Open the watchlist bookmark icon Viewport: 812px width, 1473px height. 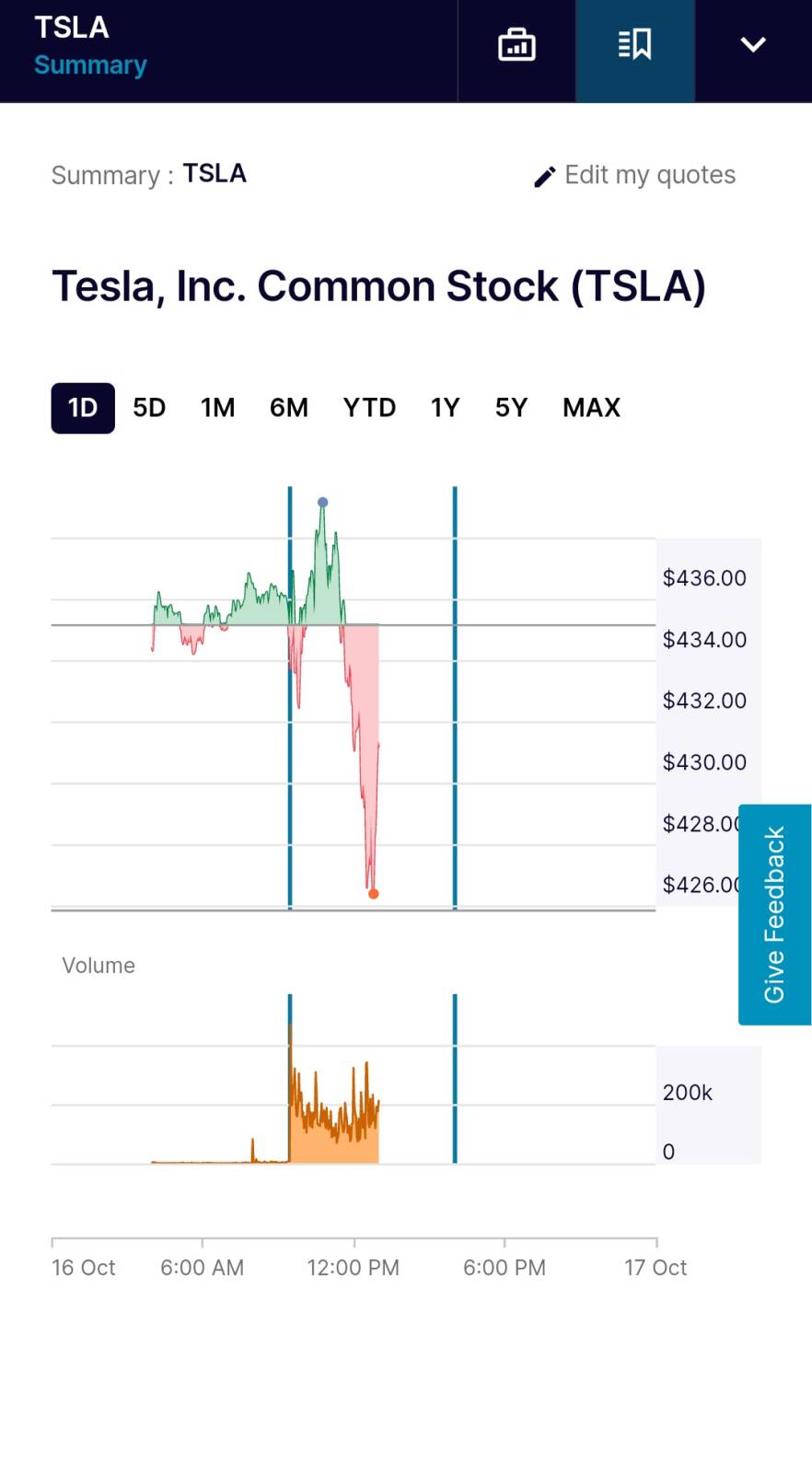click(635, 45)
